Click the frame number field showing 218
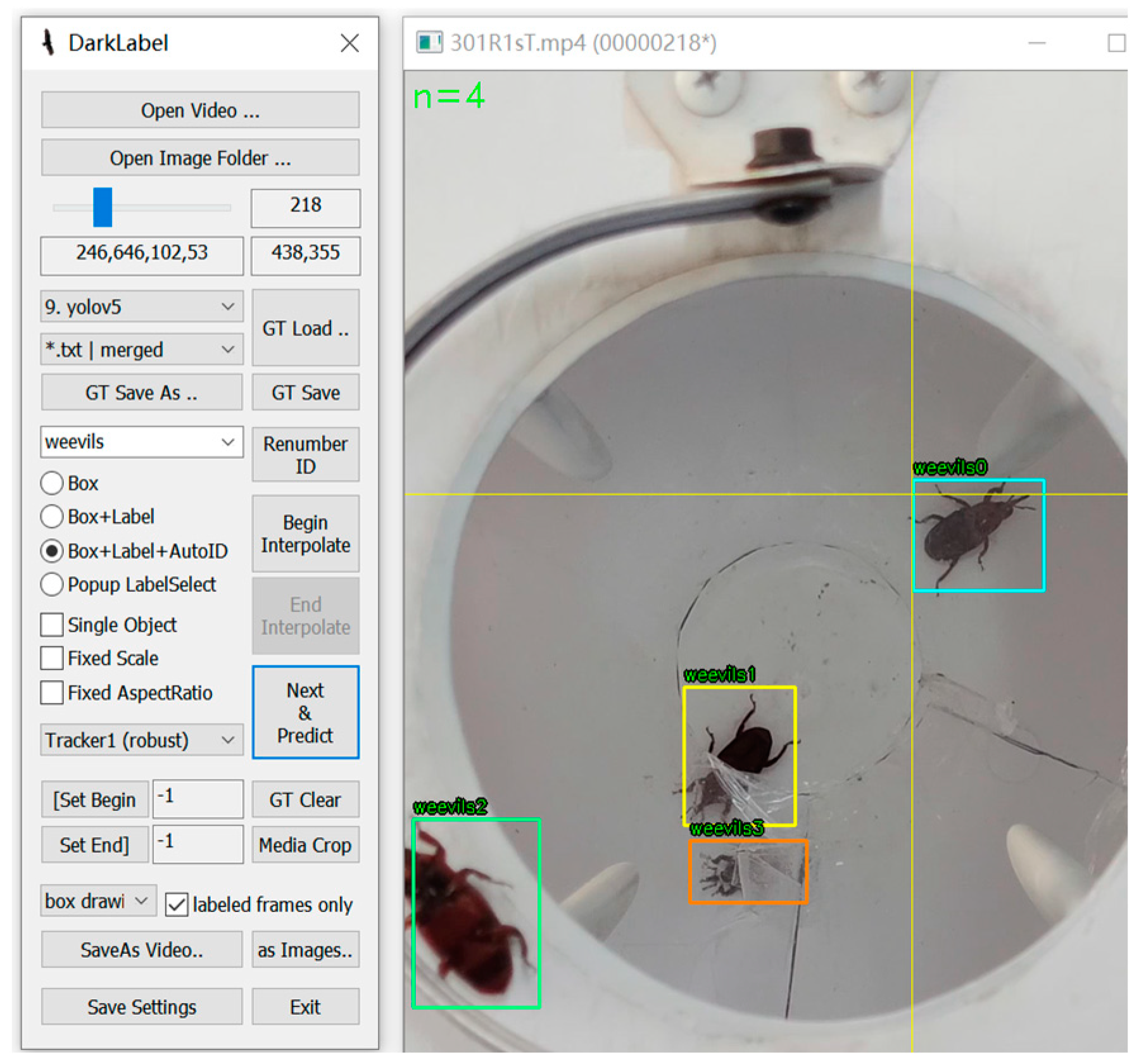Screen dimensions: 1139x1064 pos(305,206)
